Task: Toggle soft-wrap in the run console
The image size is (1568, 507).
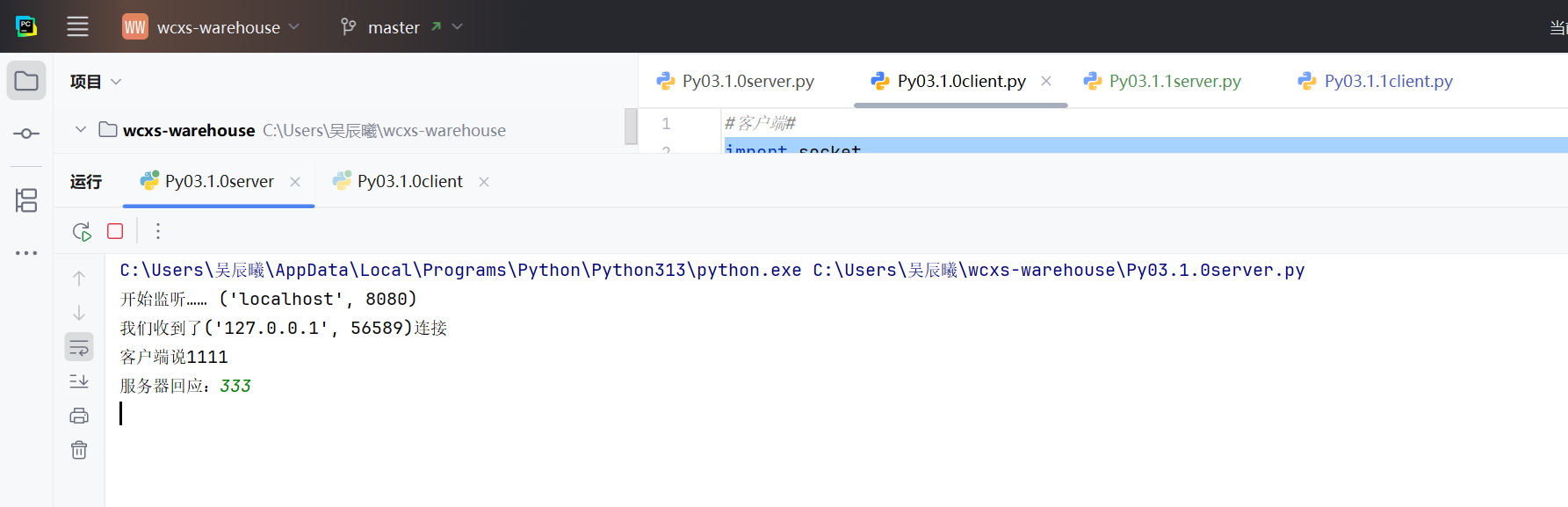Action: (x=79, y=348)
